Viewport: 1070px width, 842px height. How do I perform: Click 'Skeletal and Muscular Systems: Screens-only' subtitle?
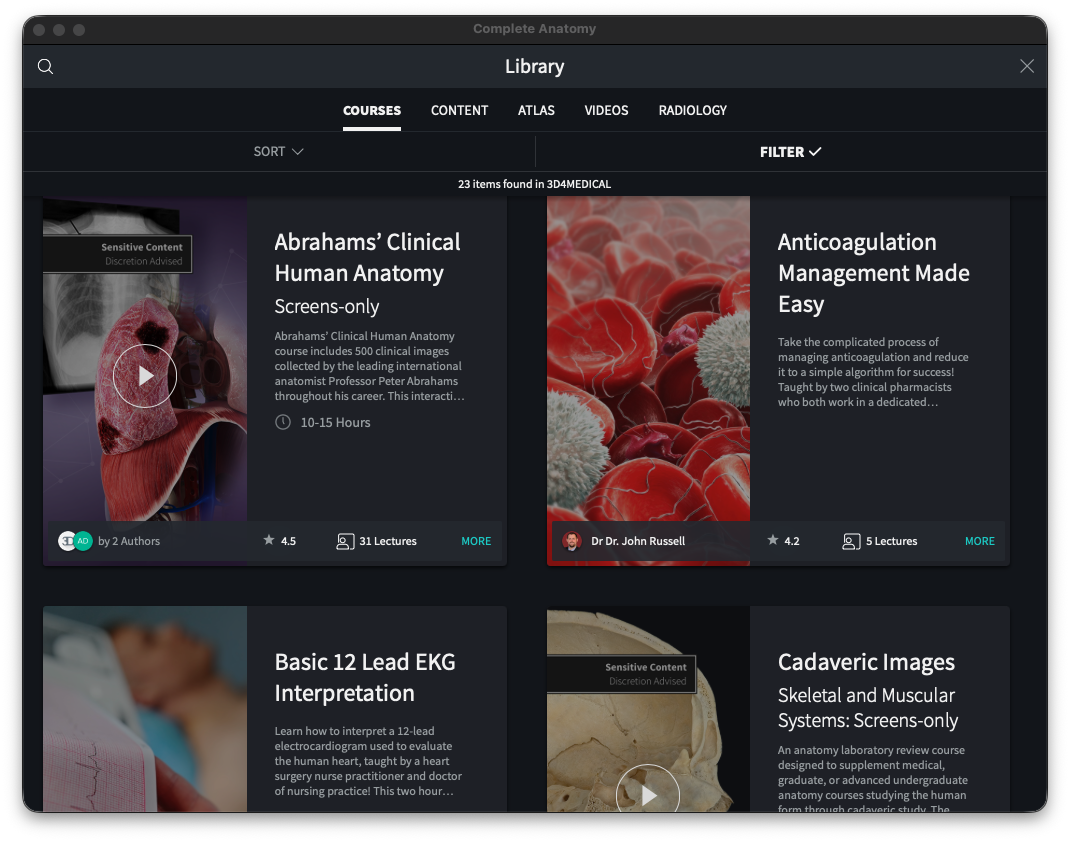click(x=867, y=708)
